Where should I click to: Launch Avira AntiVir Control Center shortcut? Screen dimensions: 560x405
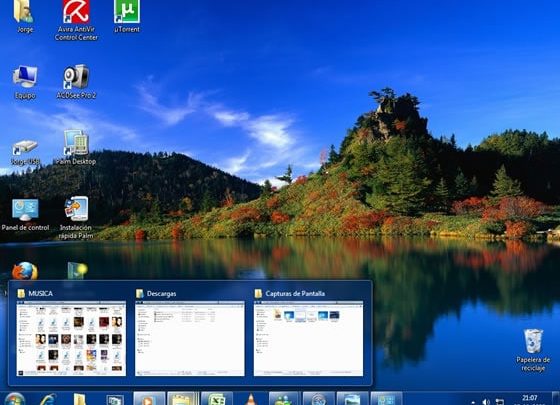(x=76, y=20)
